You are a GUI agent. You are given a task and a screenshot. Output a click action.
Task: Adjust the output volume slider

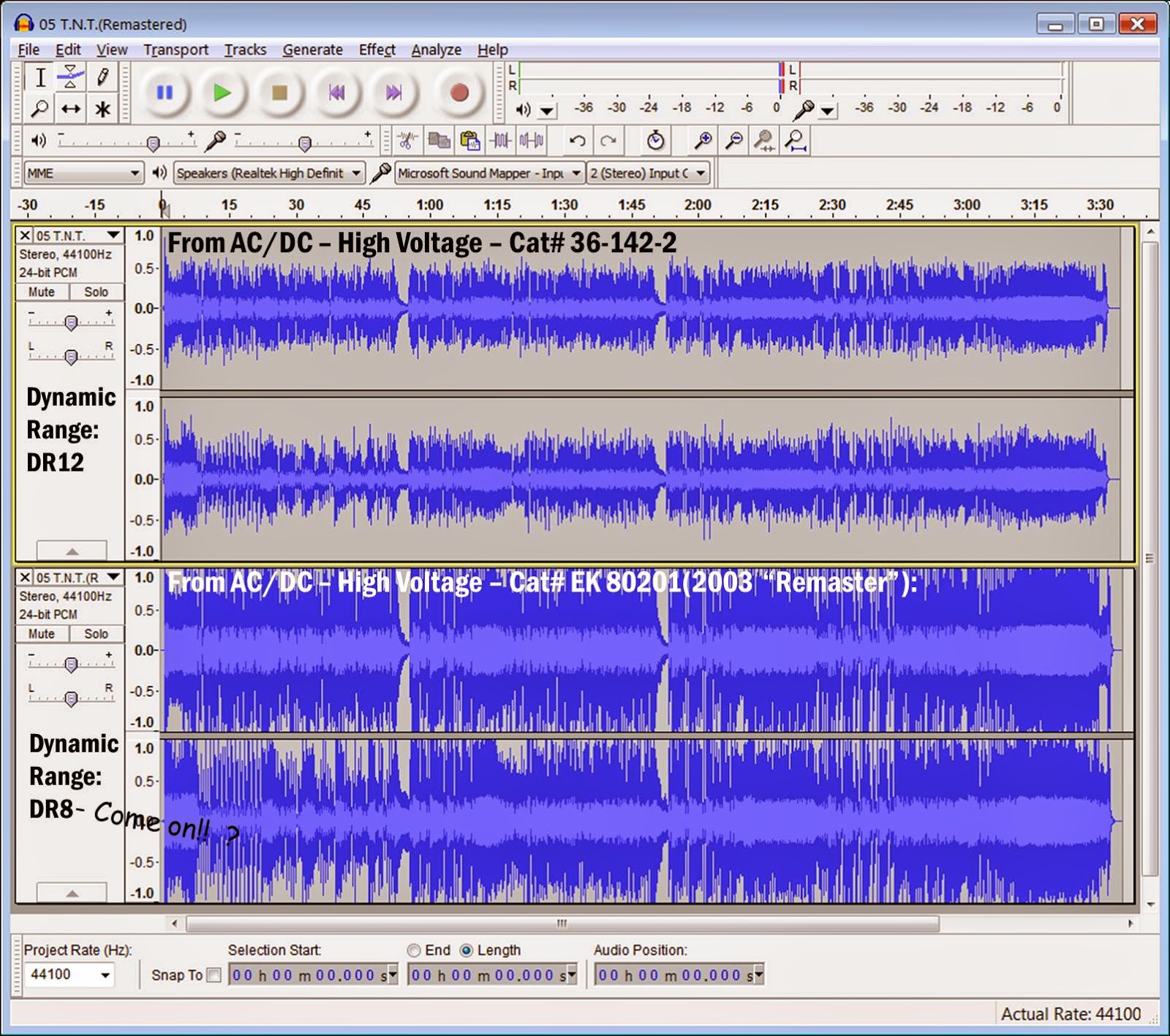pos(153,143)
